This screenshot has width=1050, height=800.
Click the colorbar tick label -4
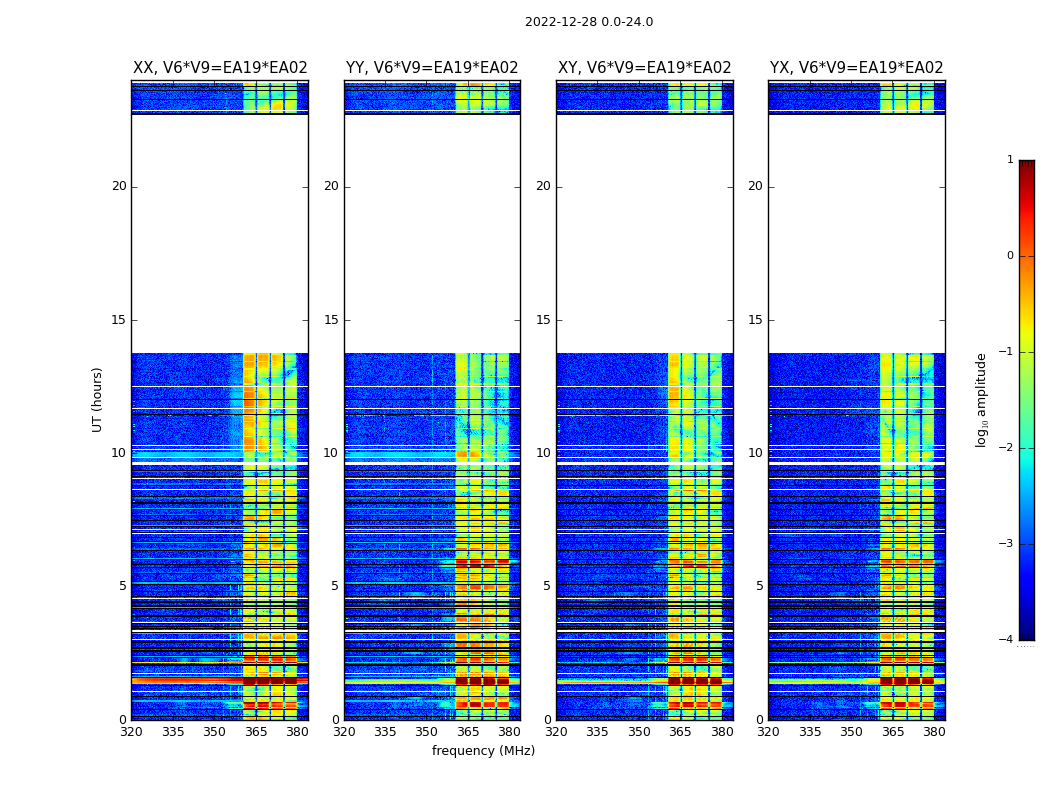1006,640
